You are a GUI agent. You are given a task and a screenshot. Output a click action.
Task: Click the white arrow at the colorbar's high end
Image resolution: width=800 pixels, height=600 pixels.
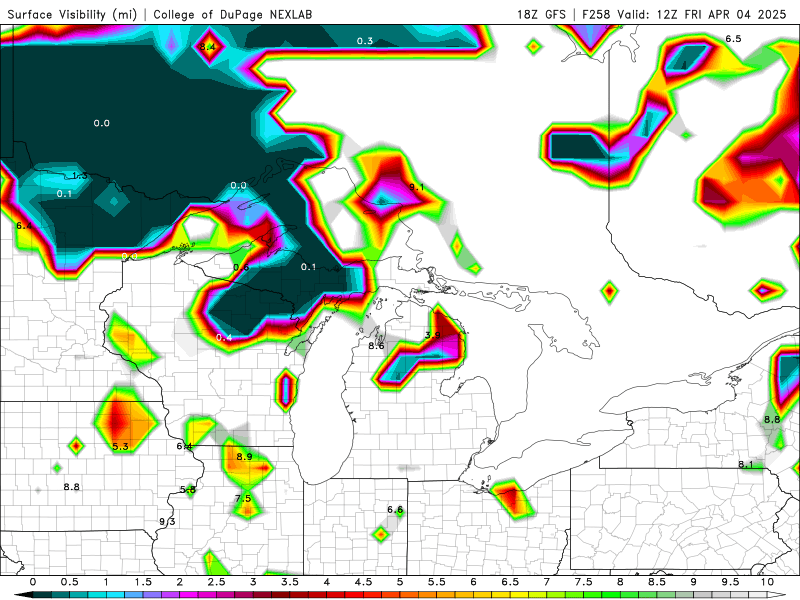pyautogui.click(x=777, y=595)
